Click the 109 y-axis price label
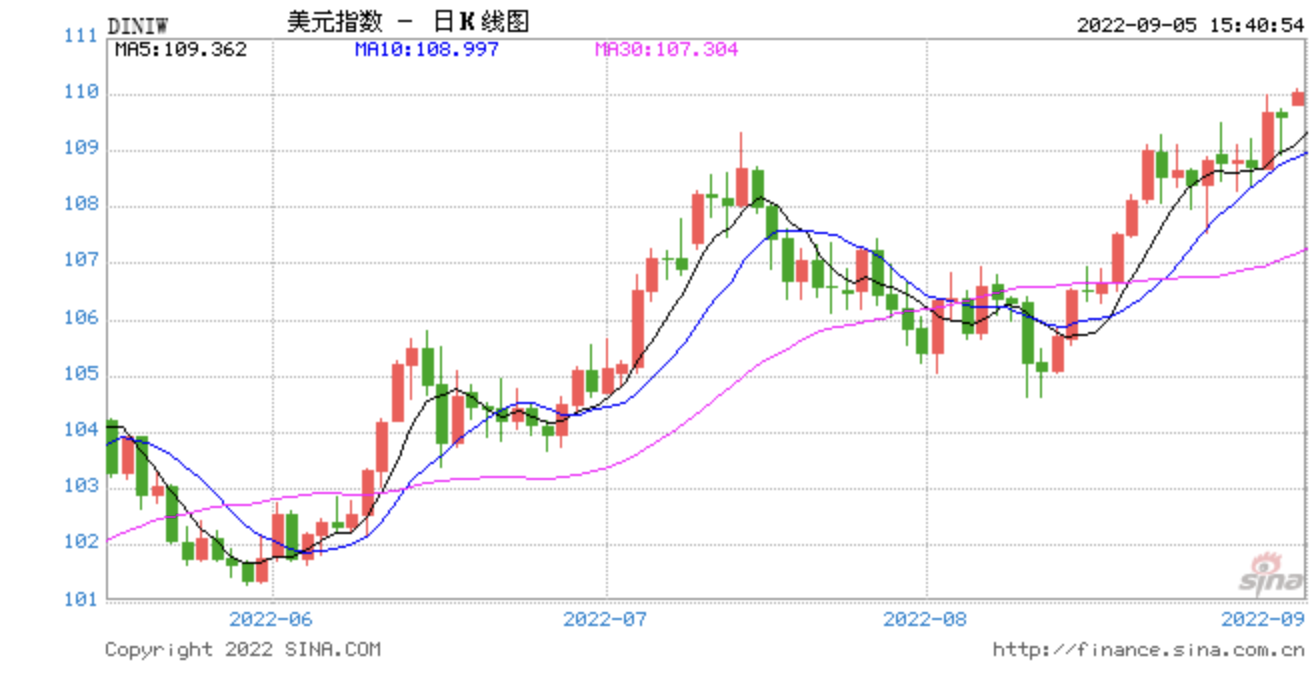 point(80,149)
